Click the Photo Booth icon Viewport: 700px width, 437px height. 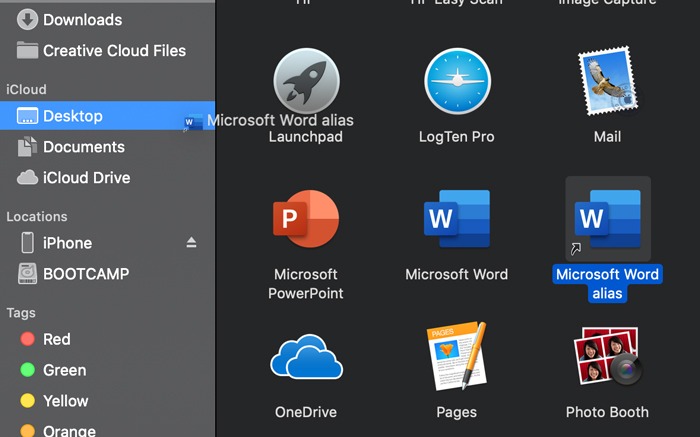(x=607, y=358)
